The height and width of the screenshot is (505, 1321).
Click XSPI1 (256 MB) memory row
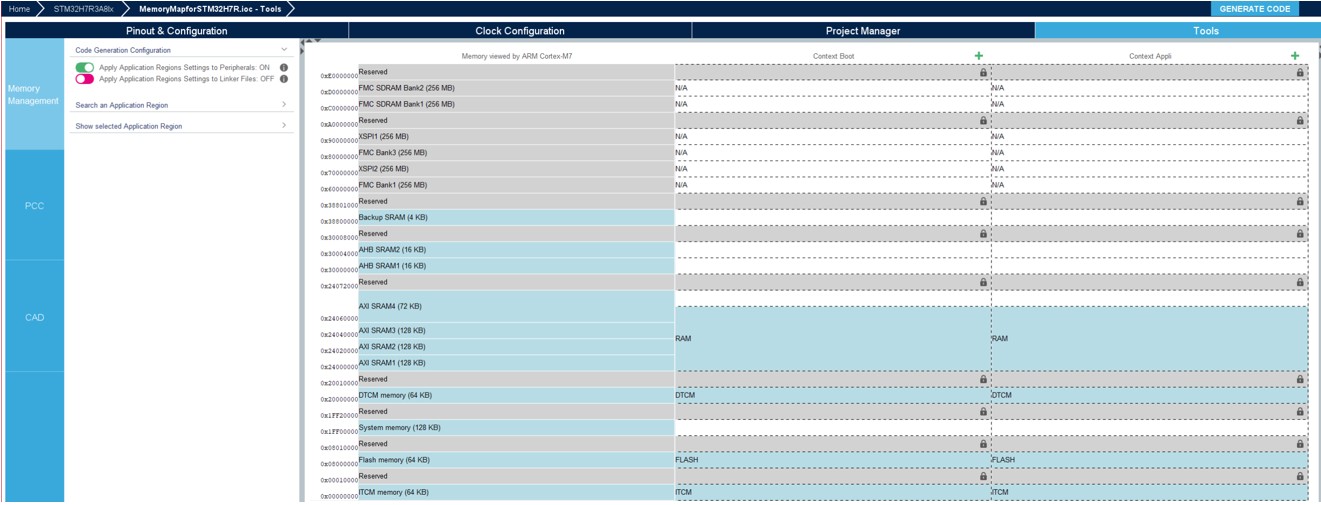(516, 137)
